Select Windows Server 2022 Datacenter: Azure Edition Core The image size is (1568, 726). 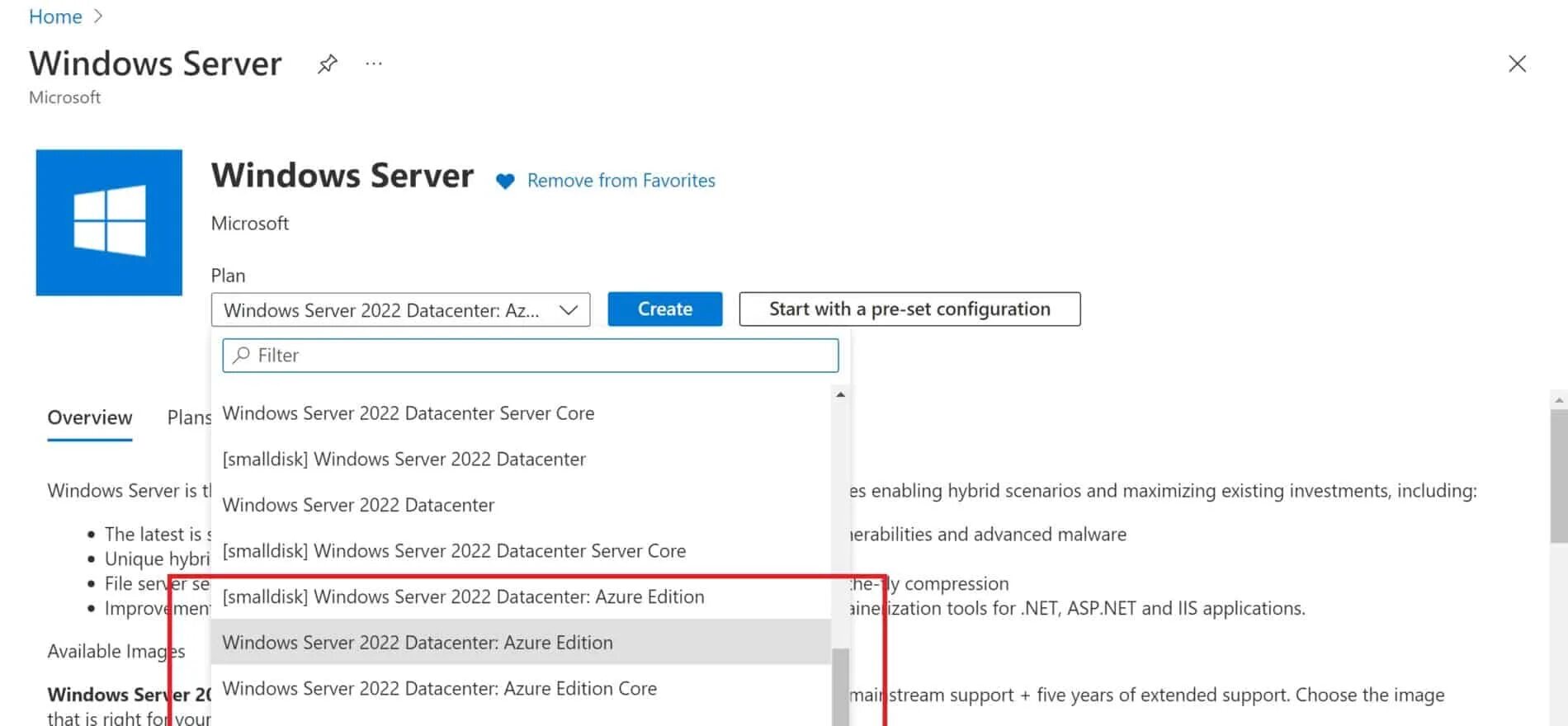tap(520, 688)
